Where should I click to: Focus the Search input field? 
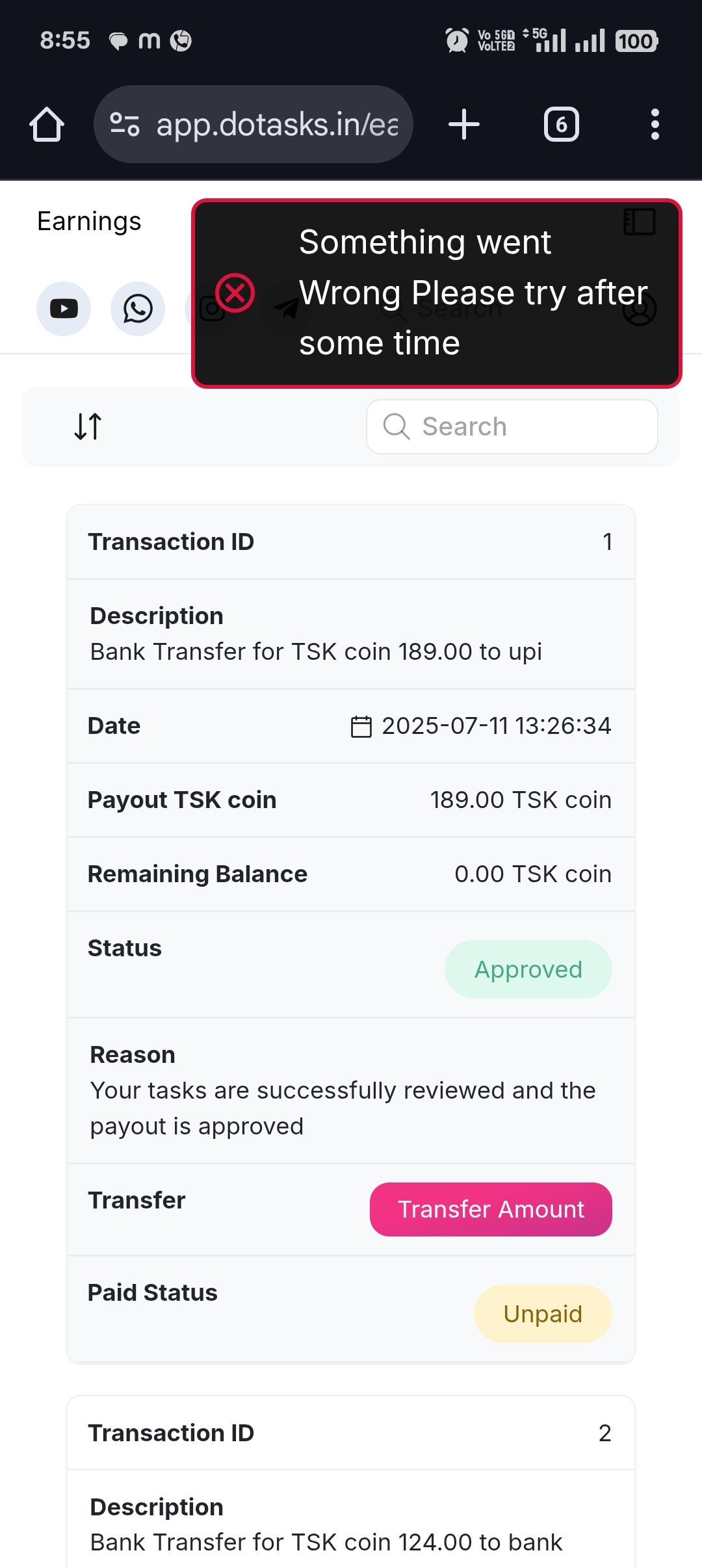[x=512, y=426]
